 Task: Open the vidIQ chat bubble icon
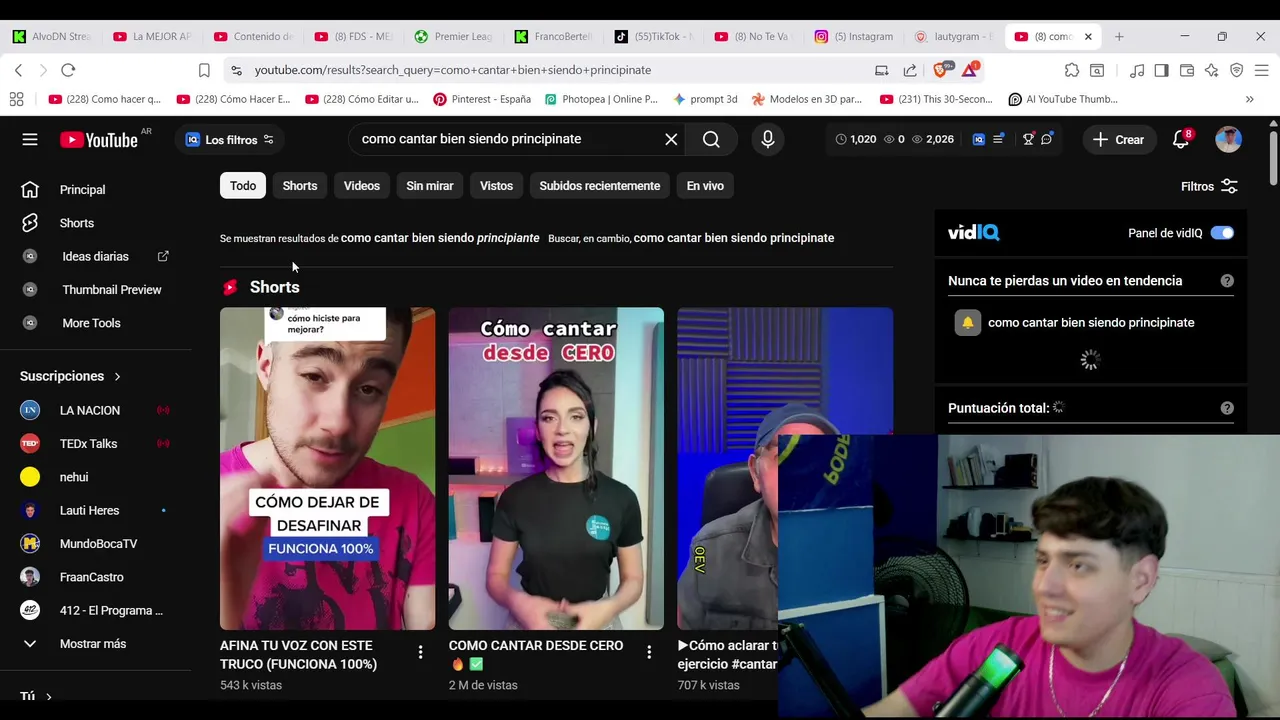(x=1046, y=139)
